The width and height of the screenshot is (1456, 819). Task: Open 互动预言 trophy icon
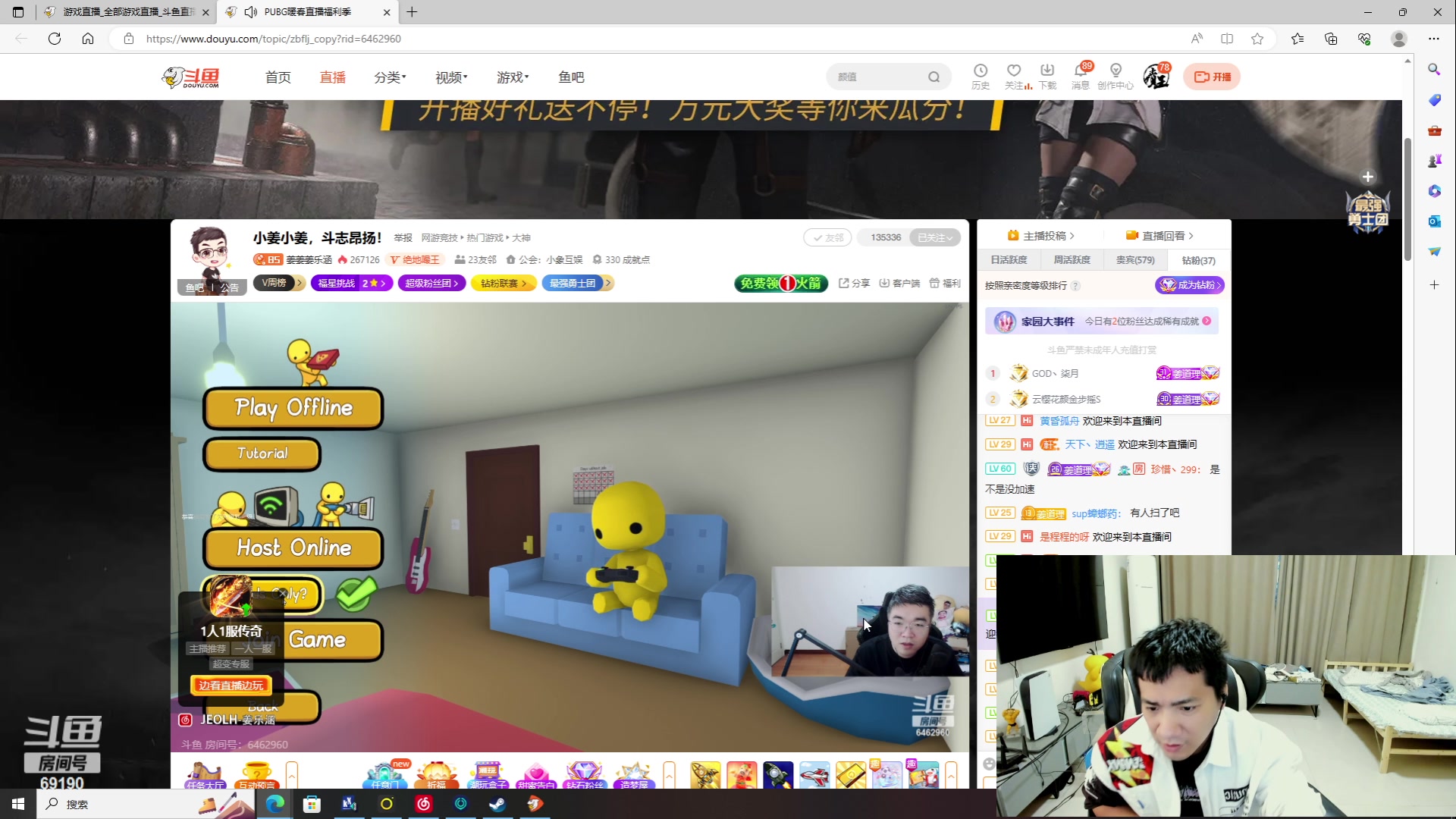click(x=256, y=776)
